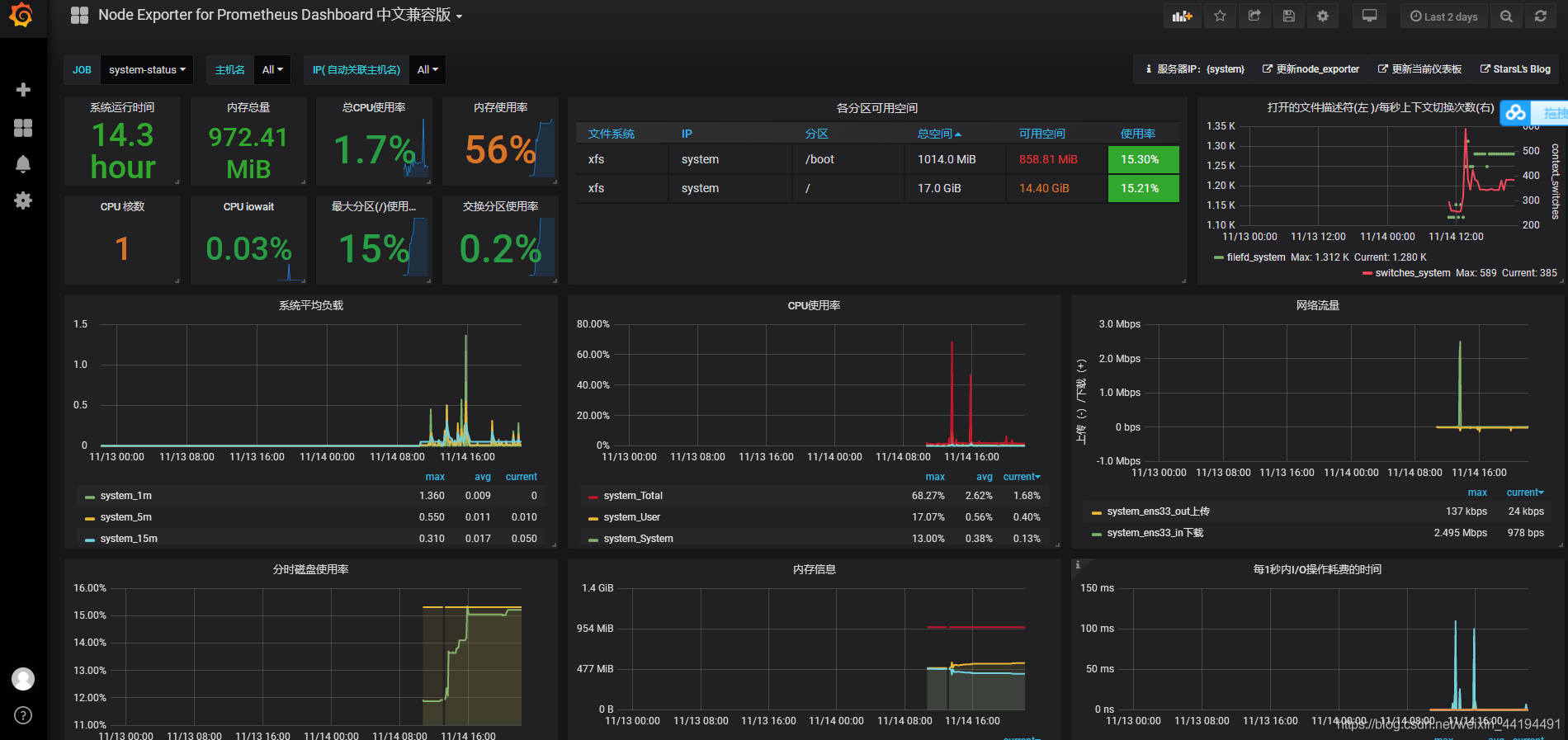Open the IP All dropdown
This screenshot has height=740, width=1568.
click(427, 70)
